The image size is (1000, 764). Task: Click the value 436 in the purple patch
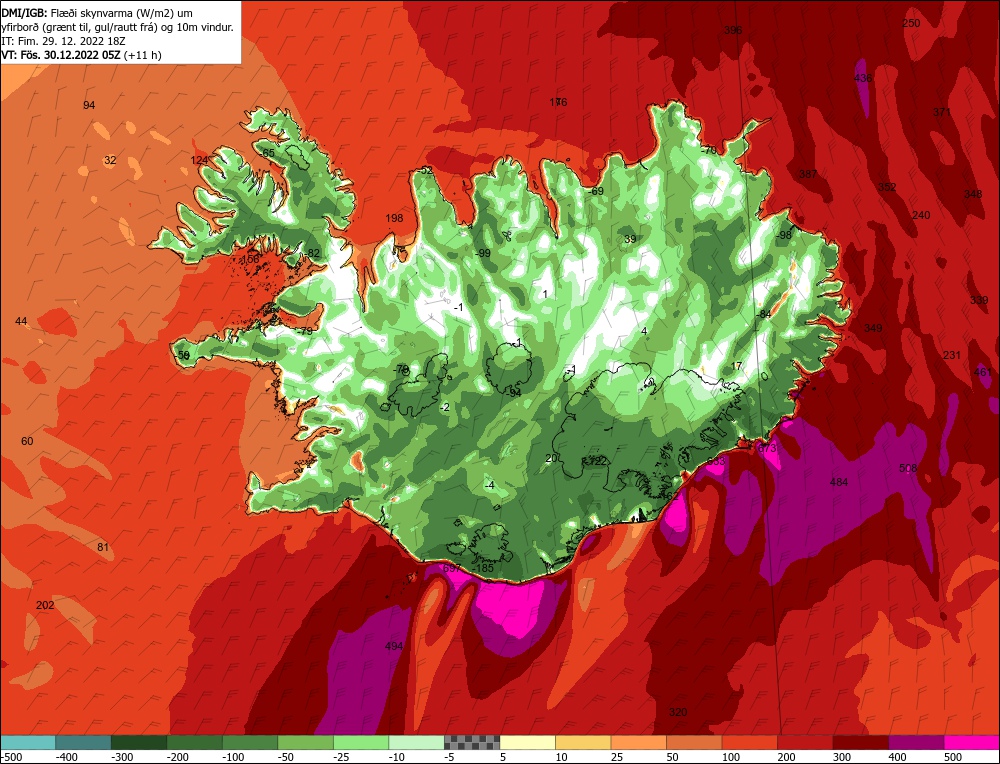862,78
